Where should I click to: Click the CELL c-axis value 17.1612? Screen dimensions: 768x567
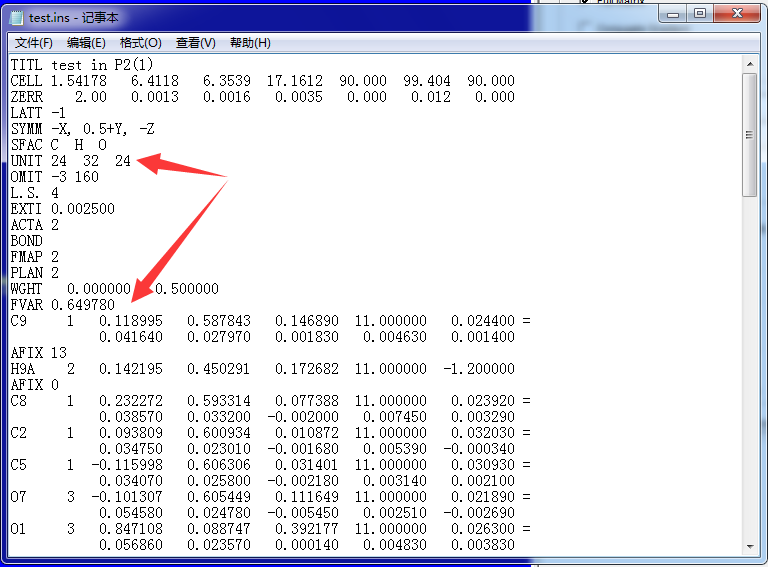295,81
